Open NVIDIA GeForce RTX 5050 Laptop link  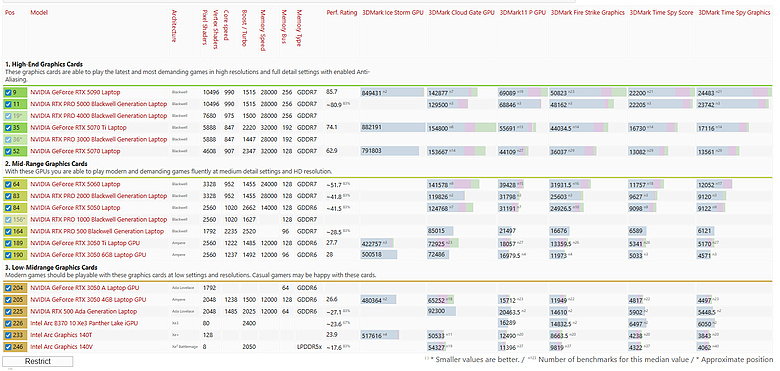coord(75,208)
